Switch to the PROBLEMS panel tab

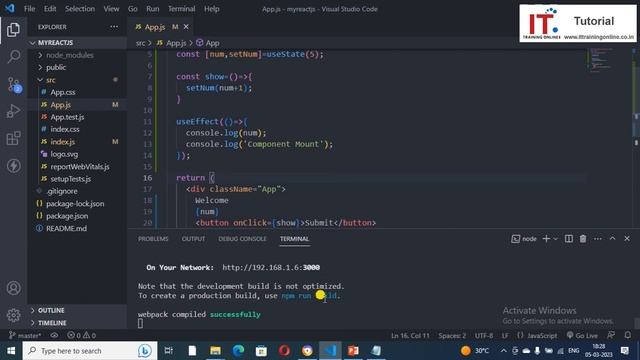click(153, 239)
